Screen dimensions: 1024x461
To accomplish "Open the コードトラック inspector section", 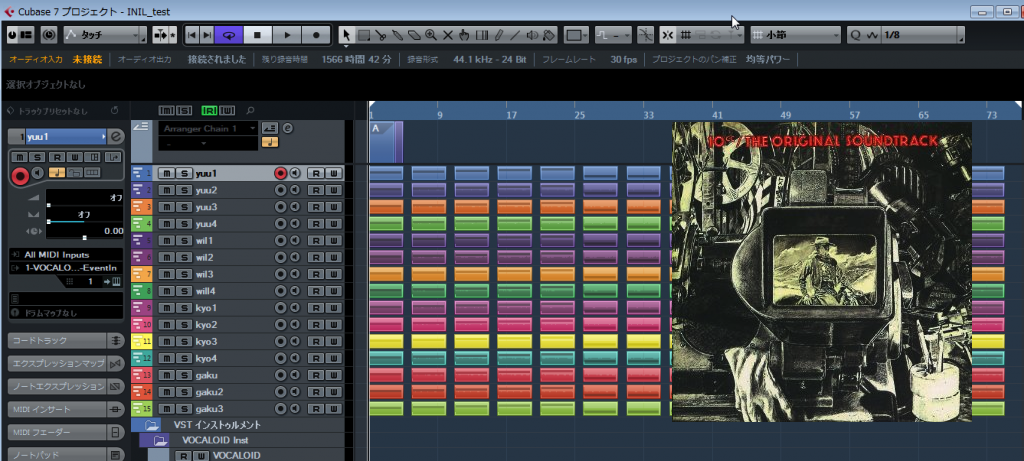I will (x=66, y=340).
